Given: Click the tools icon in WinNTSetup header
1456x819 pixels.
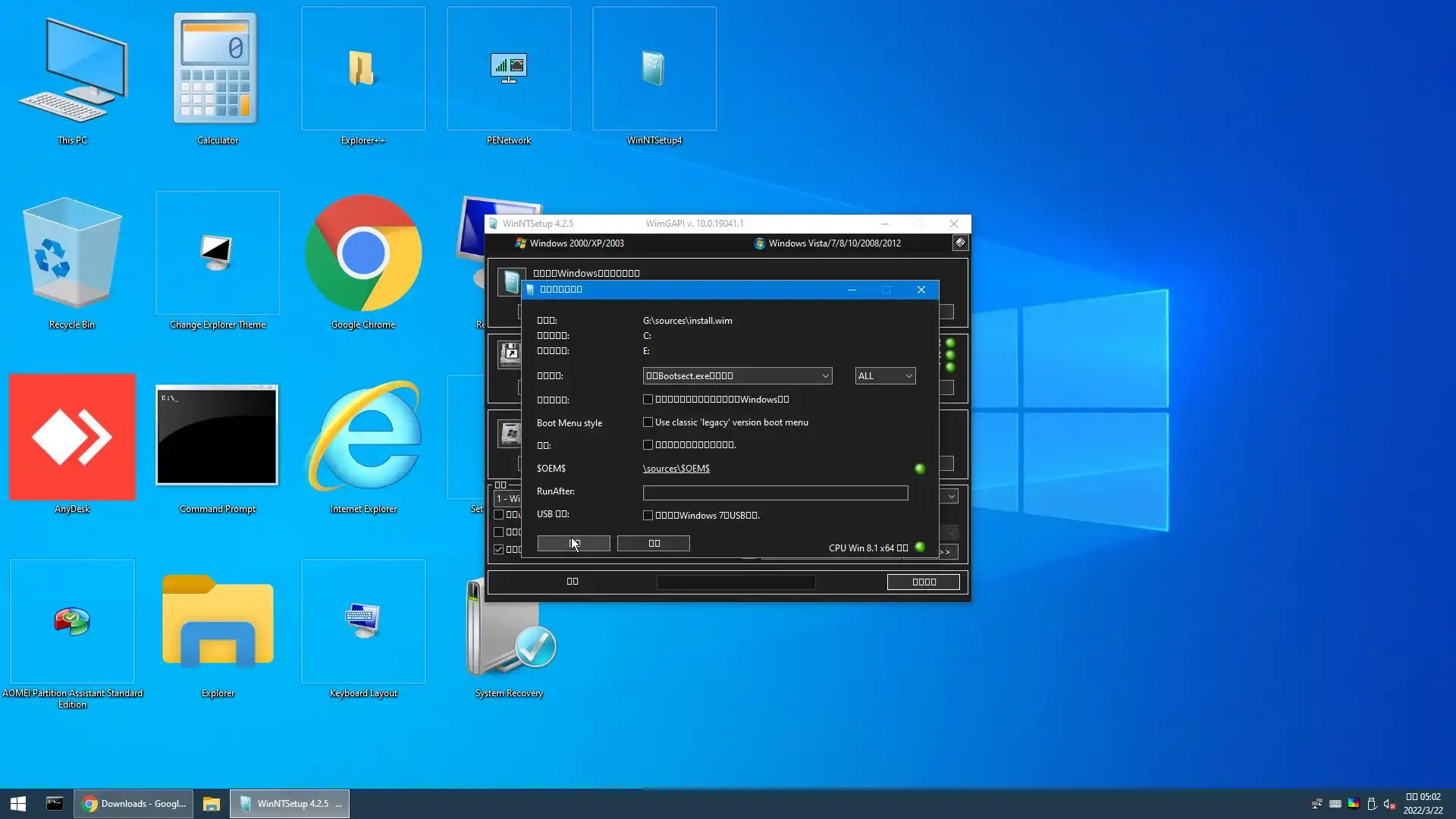Looking at the screenshot, I should click(960, 243).
